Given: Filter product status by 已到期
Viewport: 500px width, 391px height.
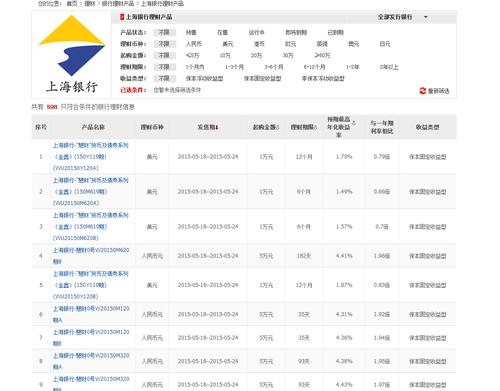Looking at the screenshot, I should pos(335,32).
